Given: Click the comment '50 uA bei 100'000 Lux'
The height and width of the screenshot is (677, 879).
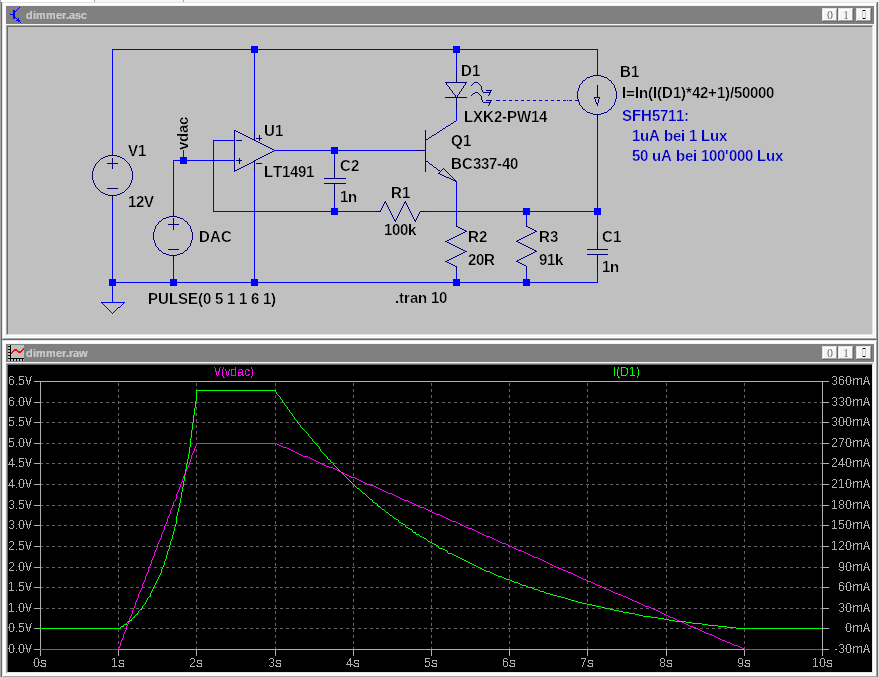Looking at the screenshot, I should point(707,156).
